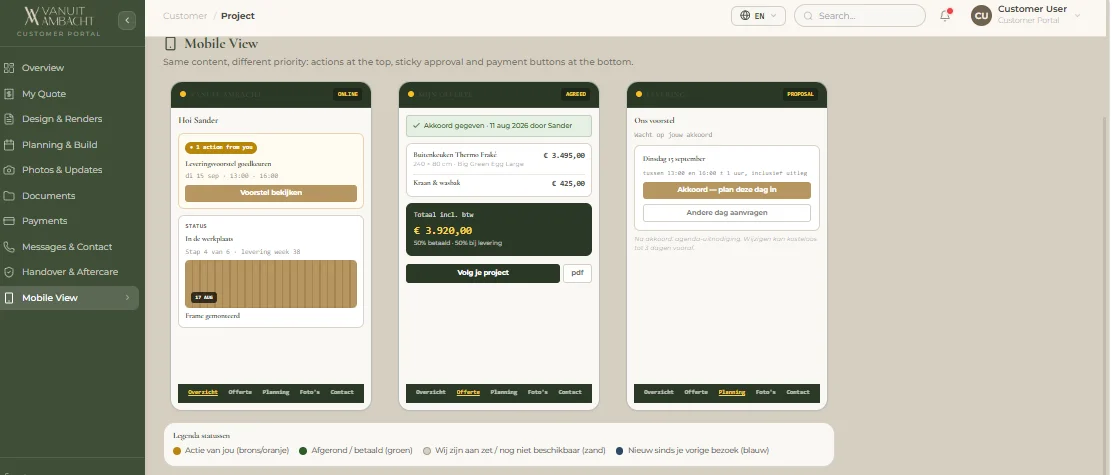Click the My Quote sidebar icon
This screenshot has height=475, width=1112.
(9, 94)
